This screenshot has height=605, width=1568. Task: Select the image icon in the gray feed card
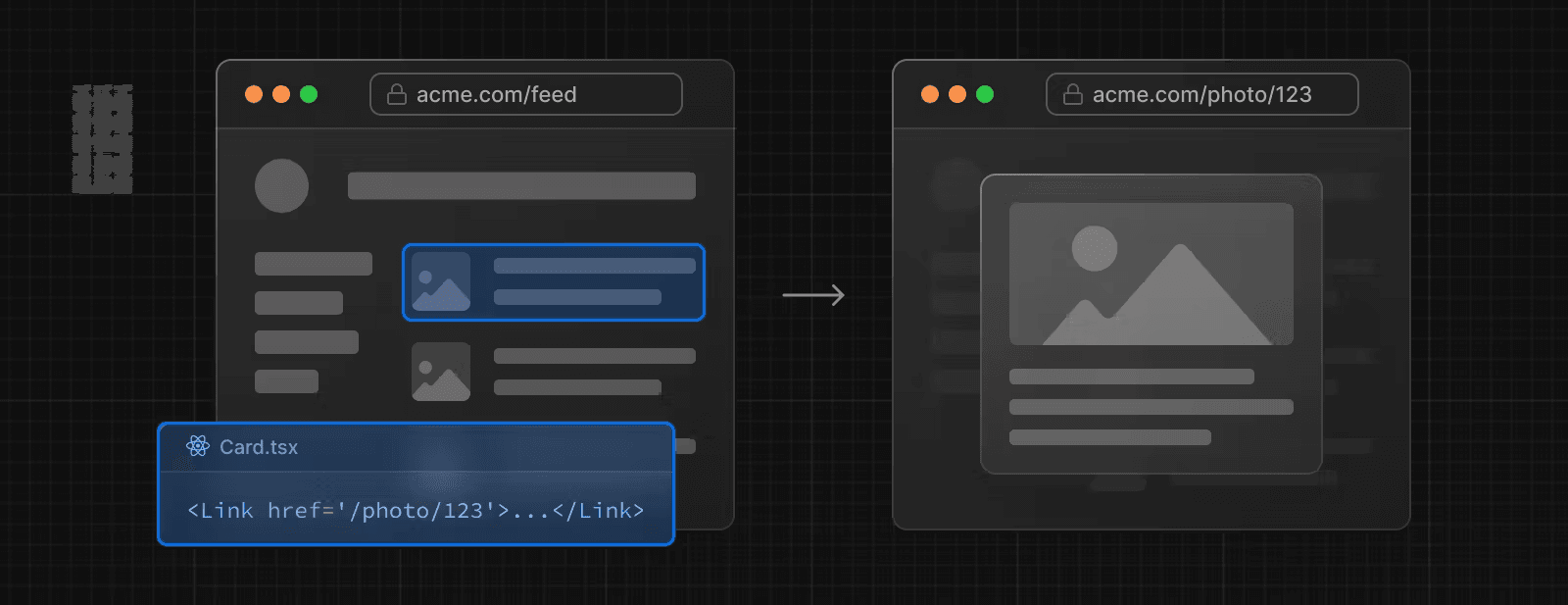pos(441,372)
